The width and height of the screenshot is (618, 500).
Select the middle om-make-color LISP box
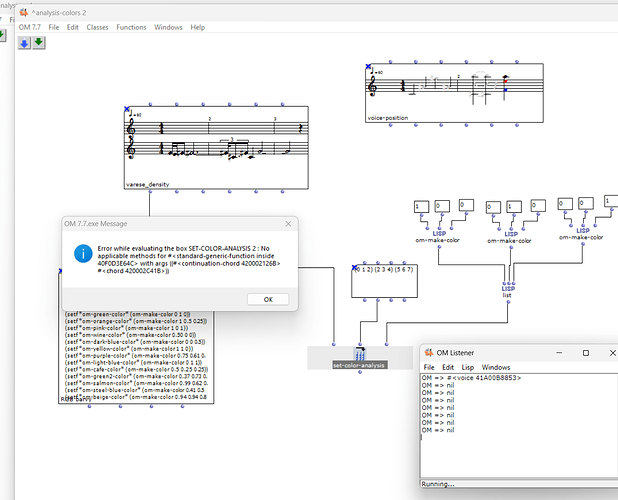[x=510, y=237]
